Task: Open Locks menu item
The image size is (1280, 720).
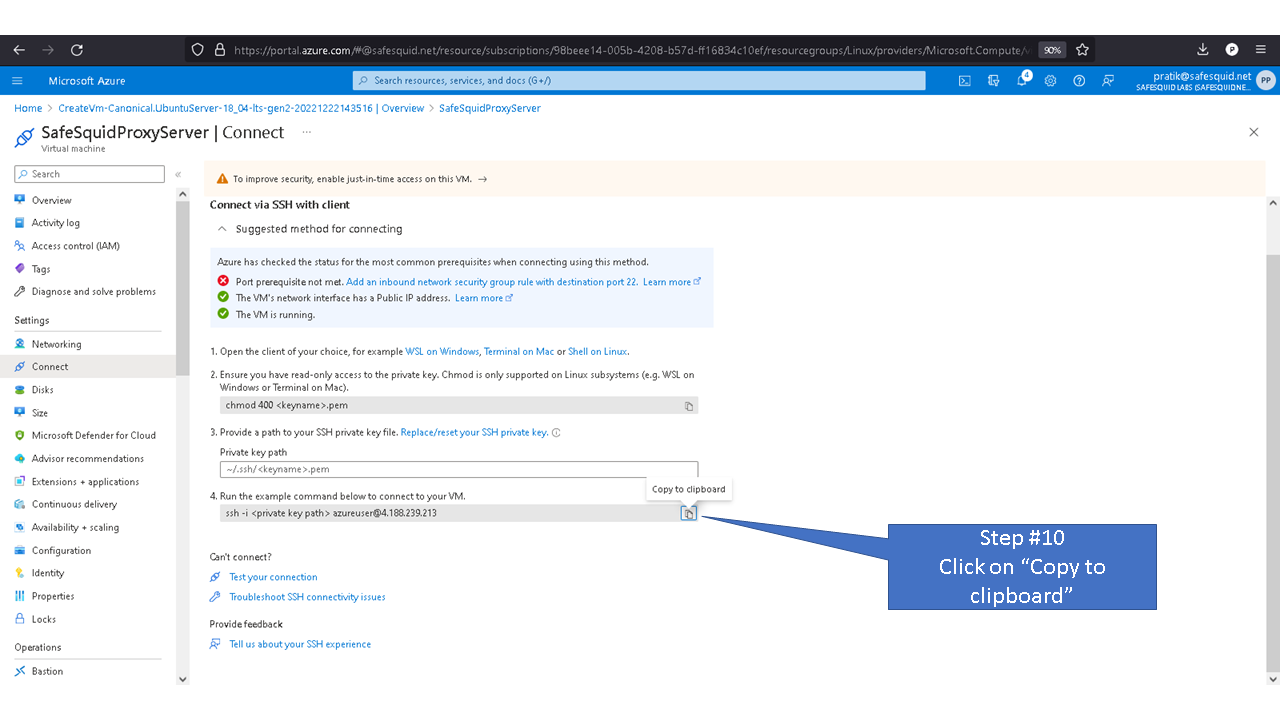Action: 44,619
